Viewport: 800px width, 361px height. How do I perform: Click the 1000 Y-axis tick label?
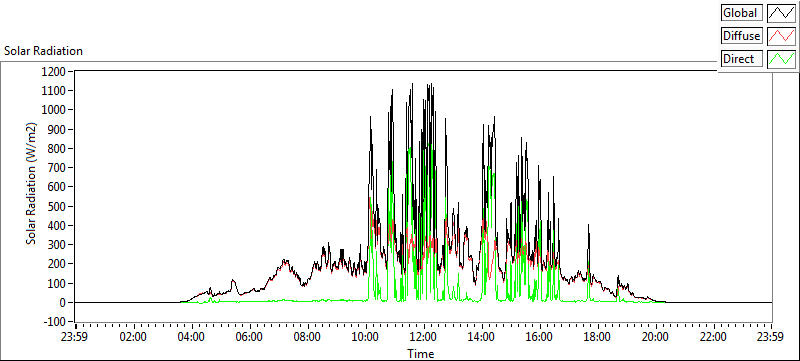point(55,110)
